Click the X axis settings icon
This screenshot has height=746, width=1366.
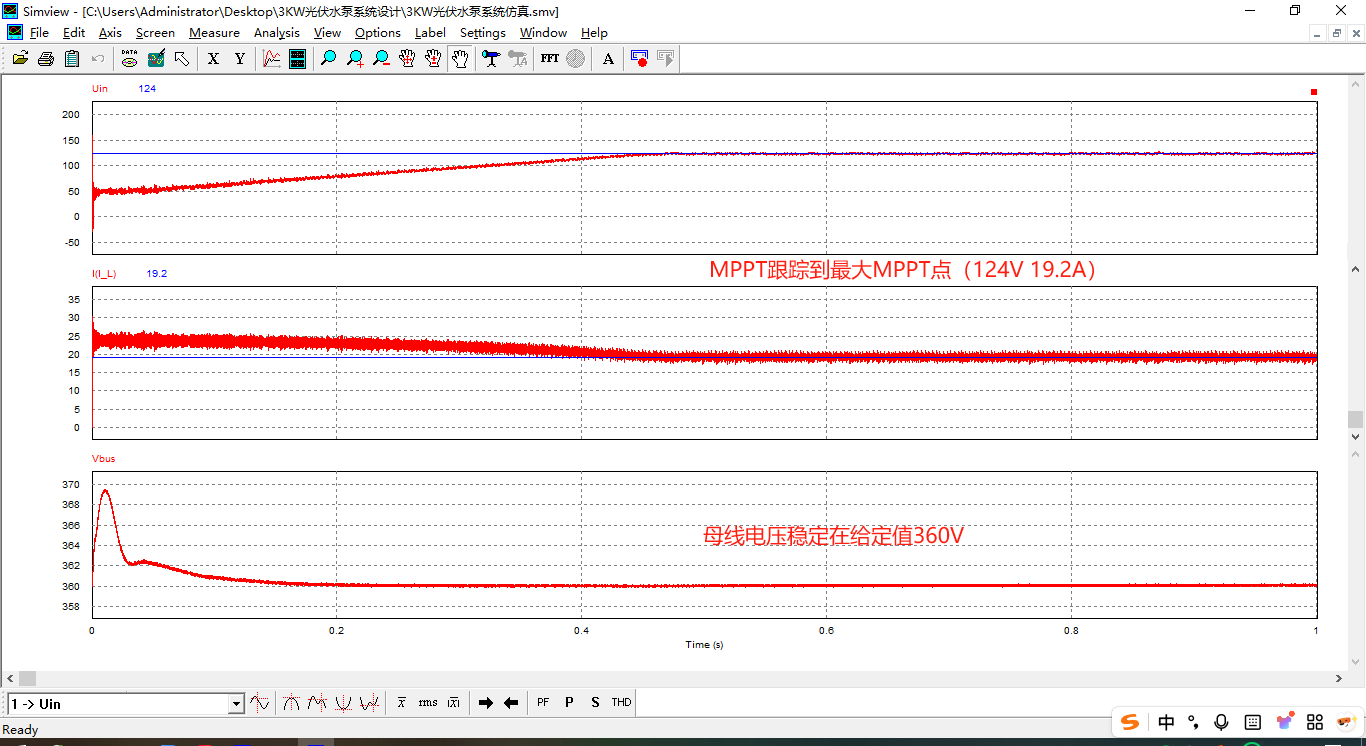[213, 59]
